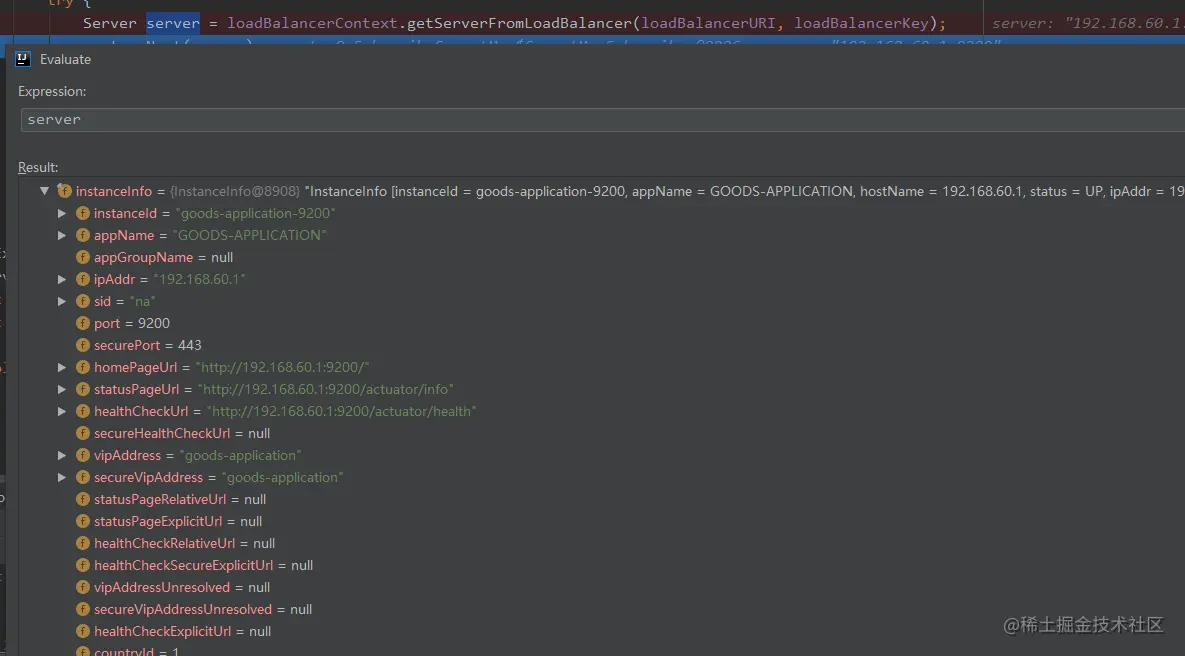Click the field icon beside port
The height and width of the screenshot is (656, 1185).
coord(83,323)
